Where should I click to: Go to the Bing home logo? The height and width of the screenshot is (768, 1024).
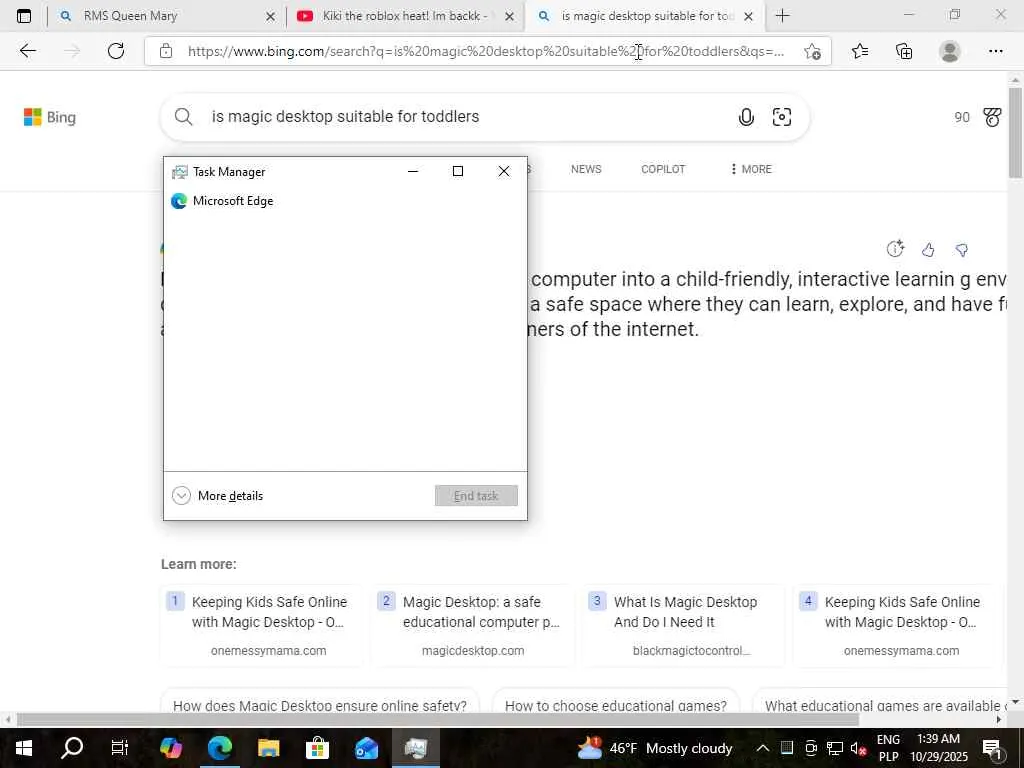click(x=50, y=117)
